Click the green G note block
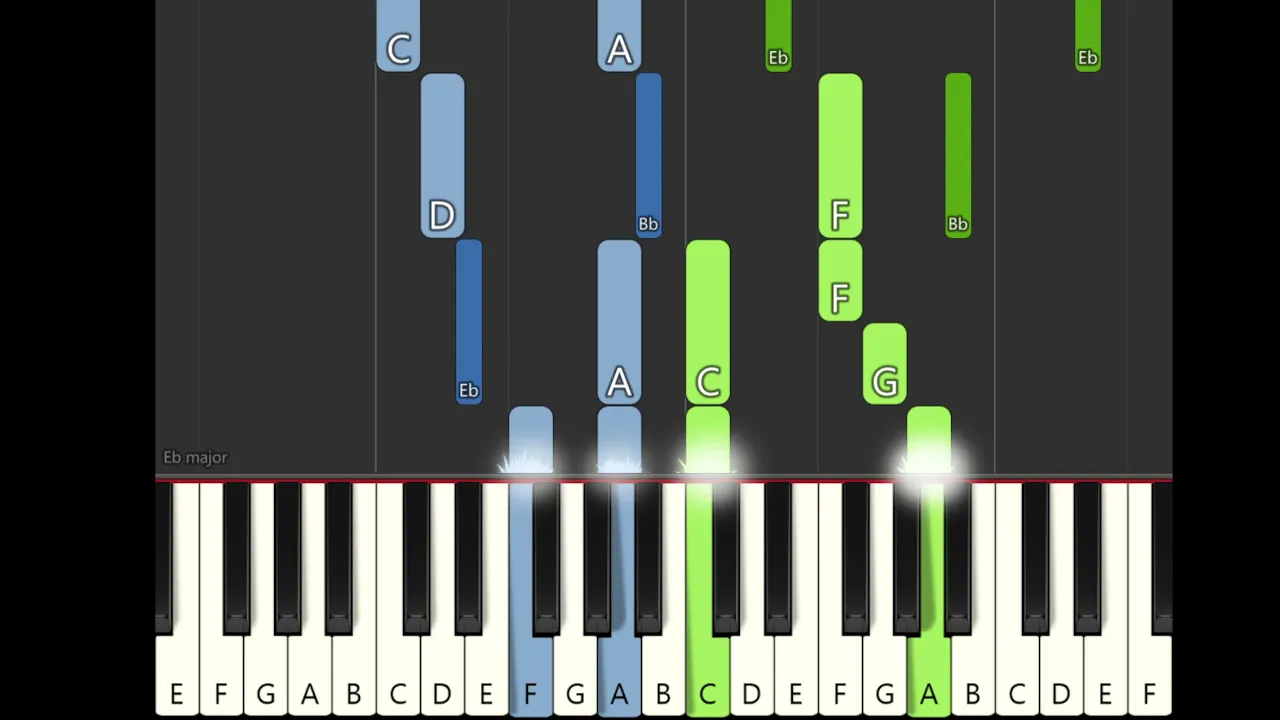The image size is (1280, 720). (x=885, y=364)
